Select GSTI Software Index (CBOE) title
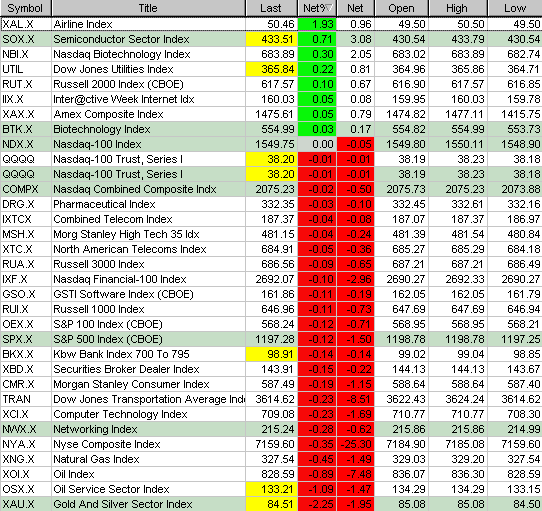 pos(123,294)
